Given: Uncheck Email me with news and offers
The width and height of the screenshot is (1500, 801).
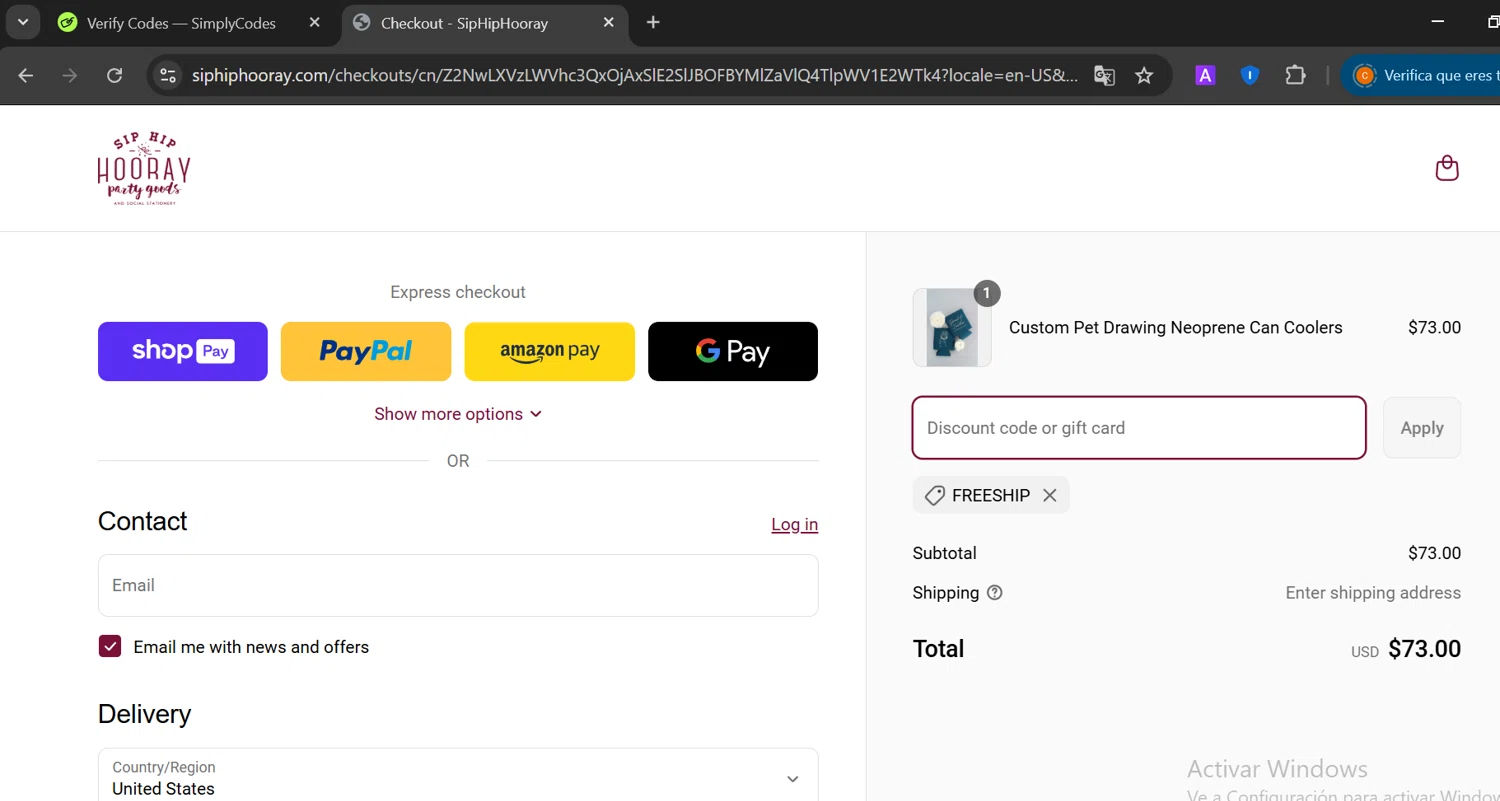Looking at the screenshot, I should point(110,647).
